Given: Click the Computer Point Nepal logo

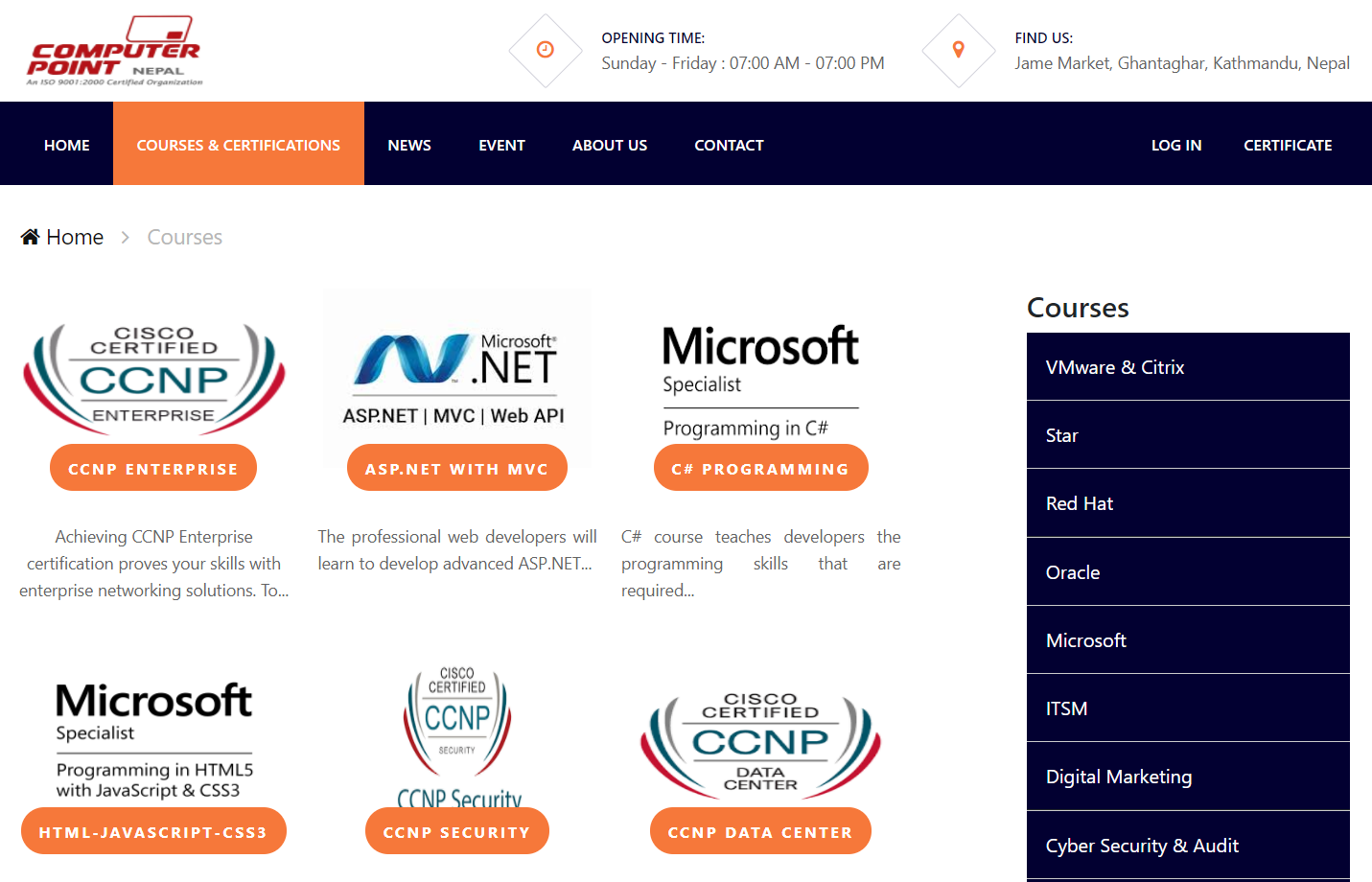Looking at the screenshot, I should pyautogui.click(x=114, y=52).
